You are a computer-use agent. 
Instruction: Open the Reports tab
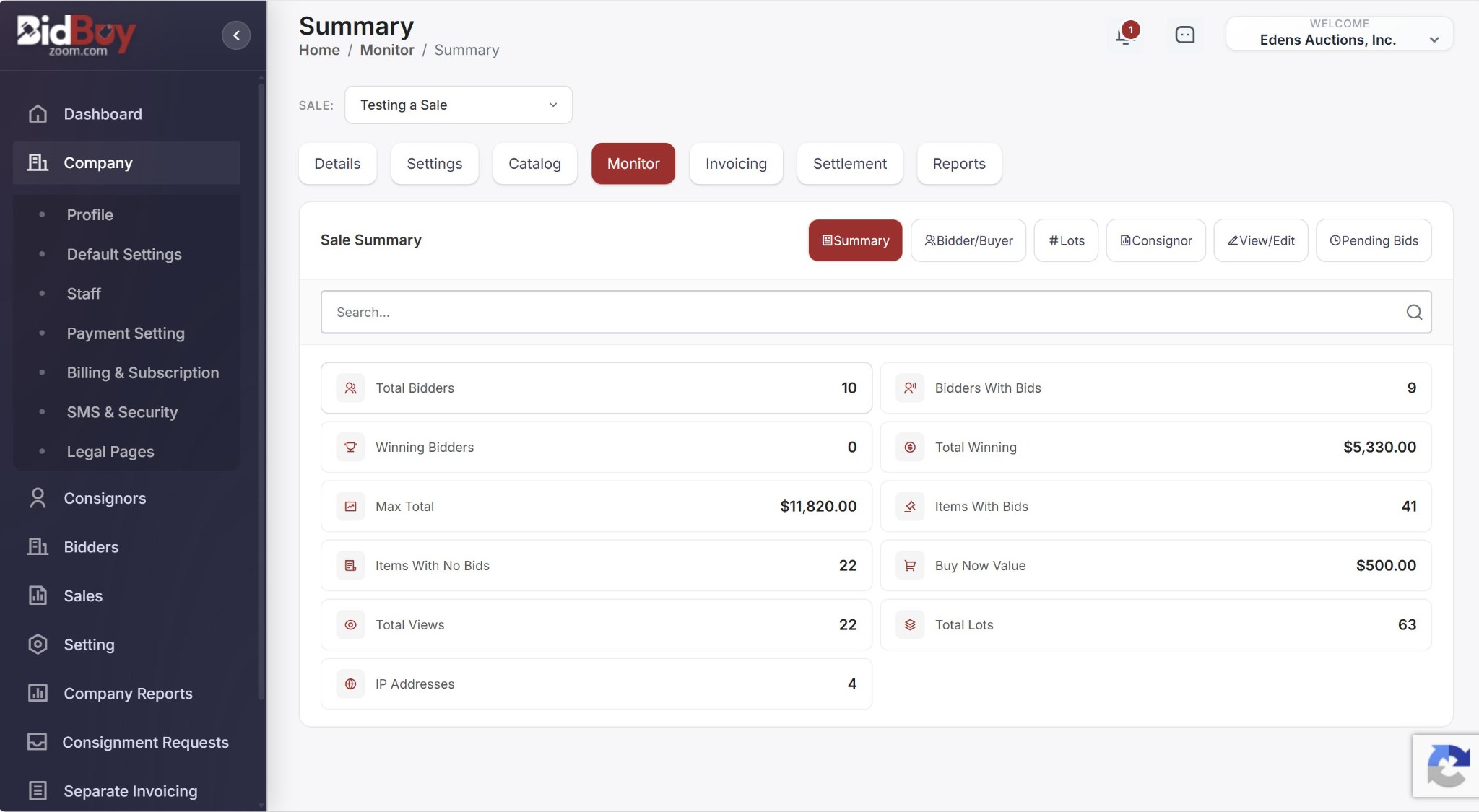[959, 164]
